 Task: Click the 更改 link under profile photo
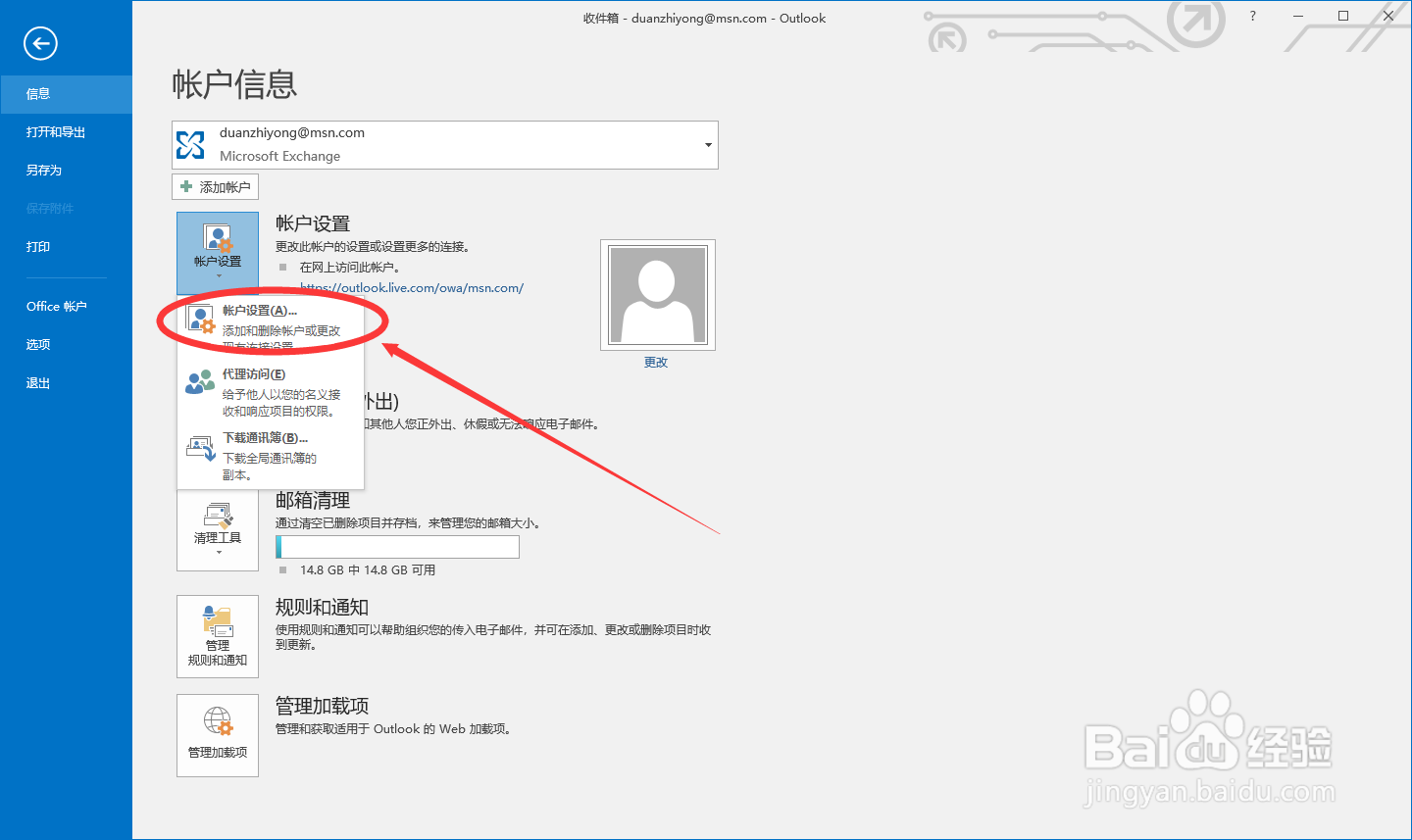pos(656,362)
